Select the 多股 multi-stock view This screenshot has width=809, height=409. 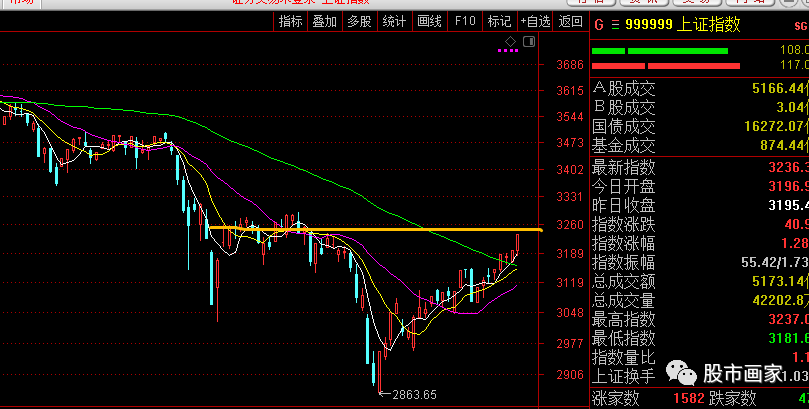(360, 21)
